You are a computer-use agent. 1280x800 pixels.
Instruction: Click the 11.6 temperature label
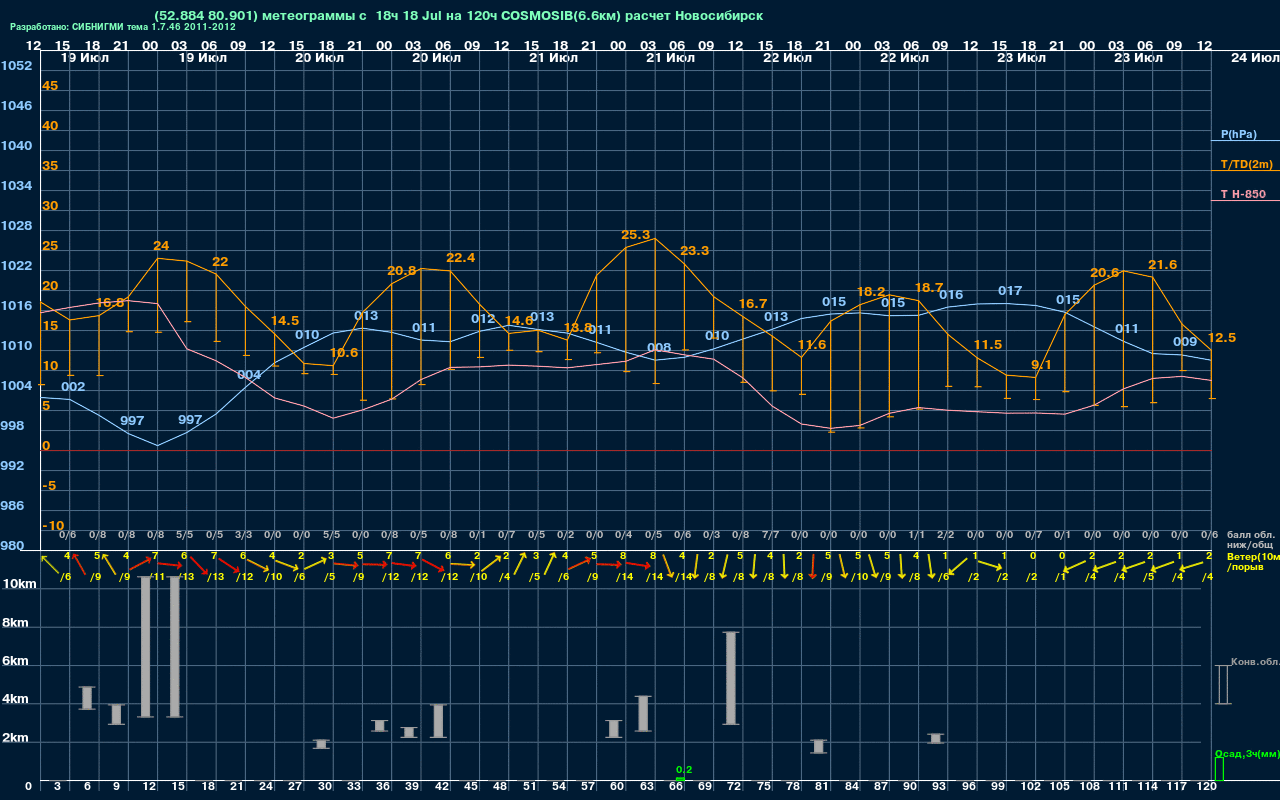[x=812, y=345]
